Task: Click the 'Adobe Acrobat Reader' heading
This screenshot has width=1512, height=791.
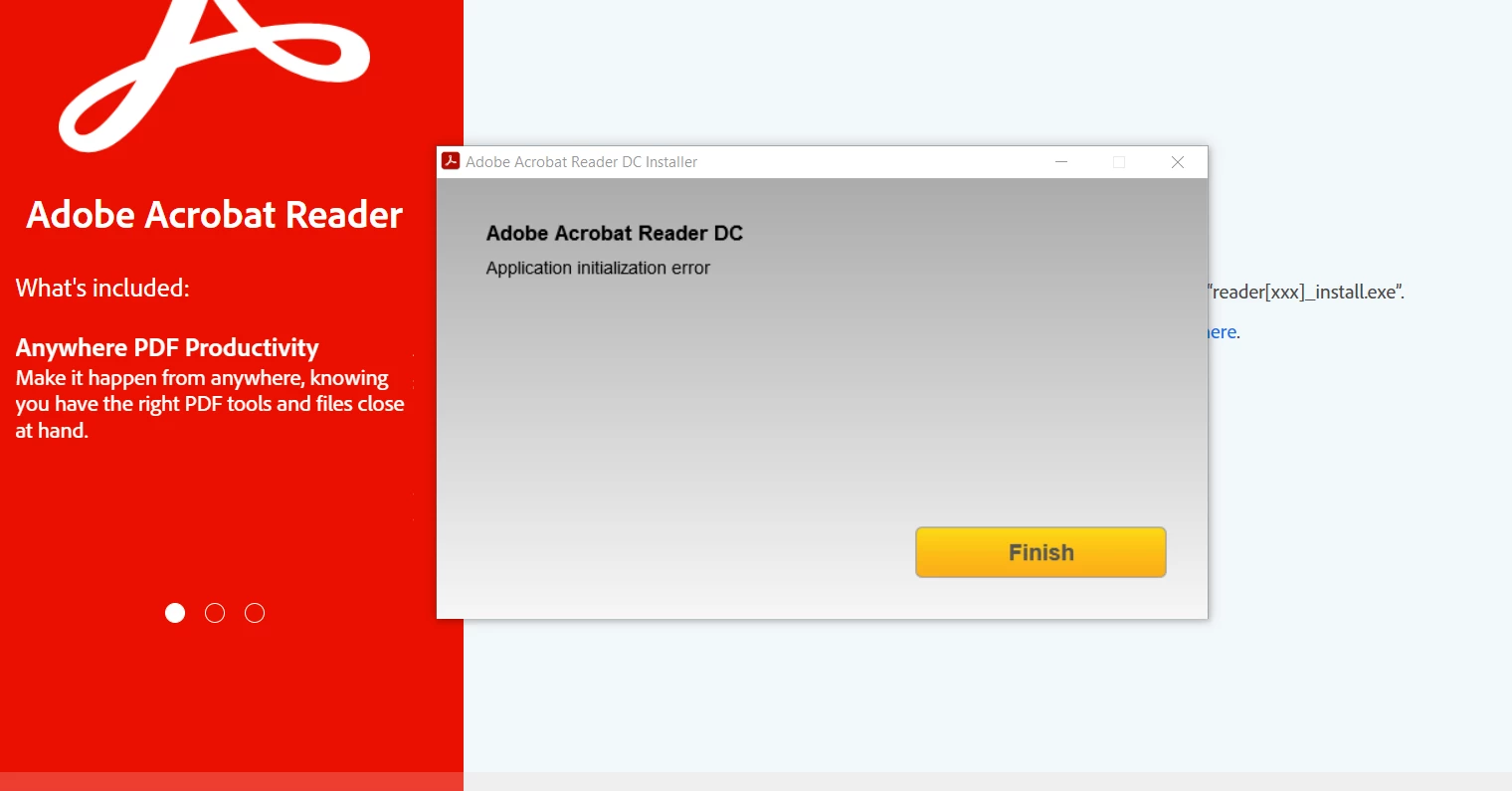Action: 214,215
